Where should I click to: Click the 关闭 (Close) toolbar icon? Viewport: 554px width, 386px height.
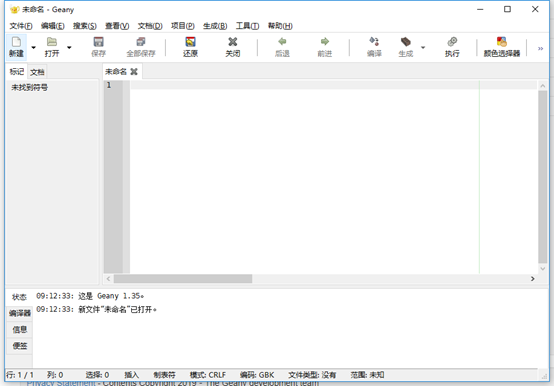click(x=232, y=42)
